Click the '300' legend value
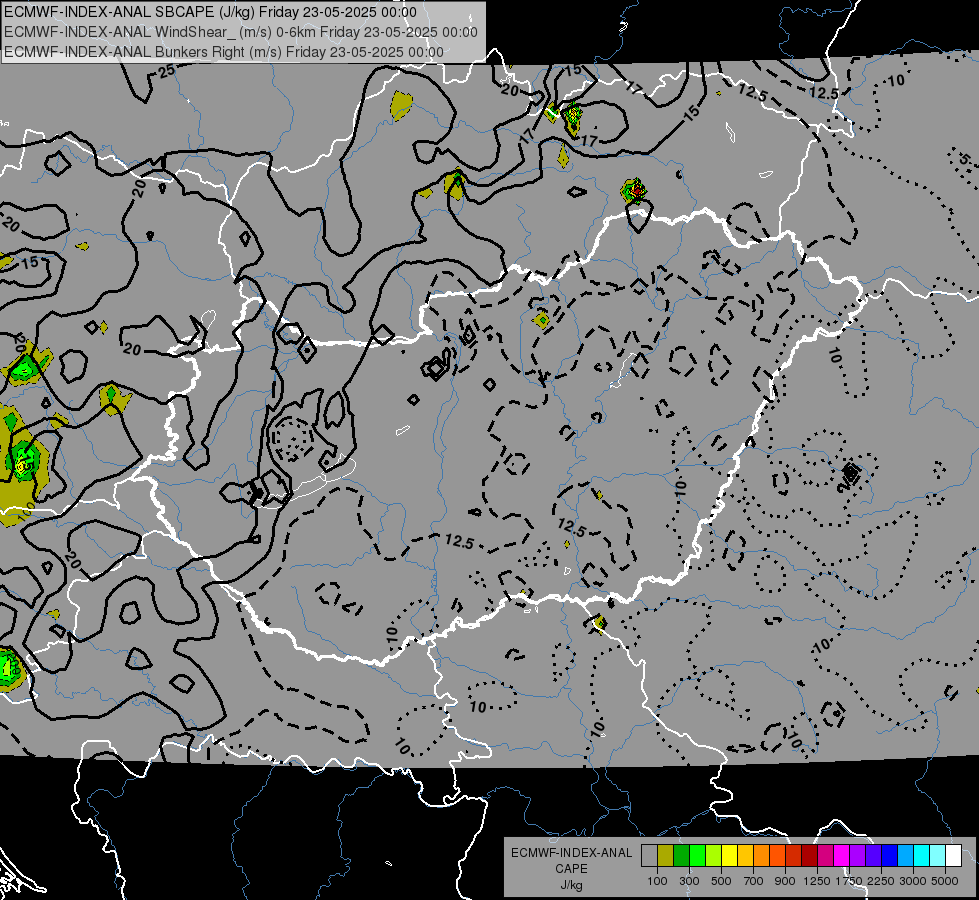 689,881
